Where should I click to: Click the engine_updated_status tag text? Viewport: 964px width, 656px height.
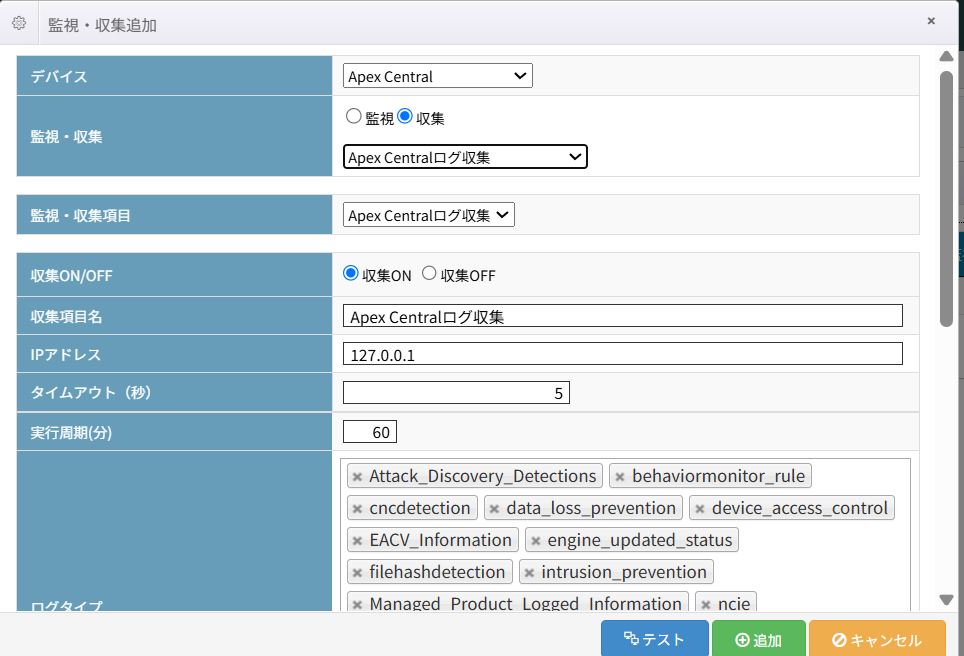639,540
